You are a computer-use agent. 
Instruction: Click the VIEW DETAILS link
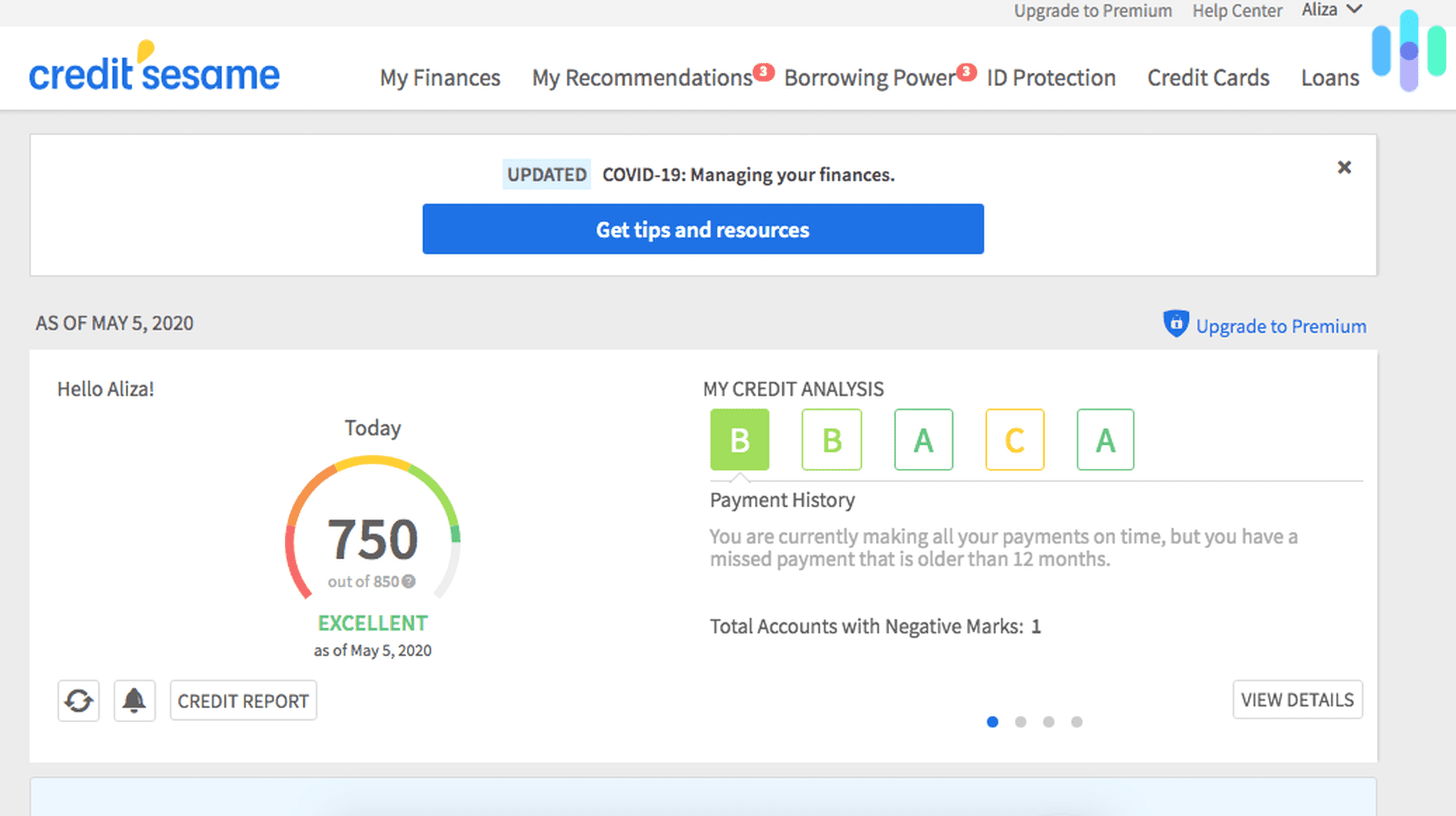click(x=1296, y=700)
